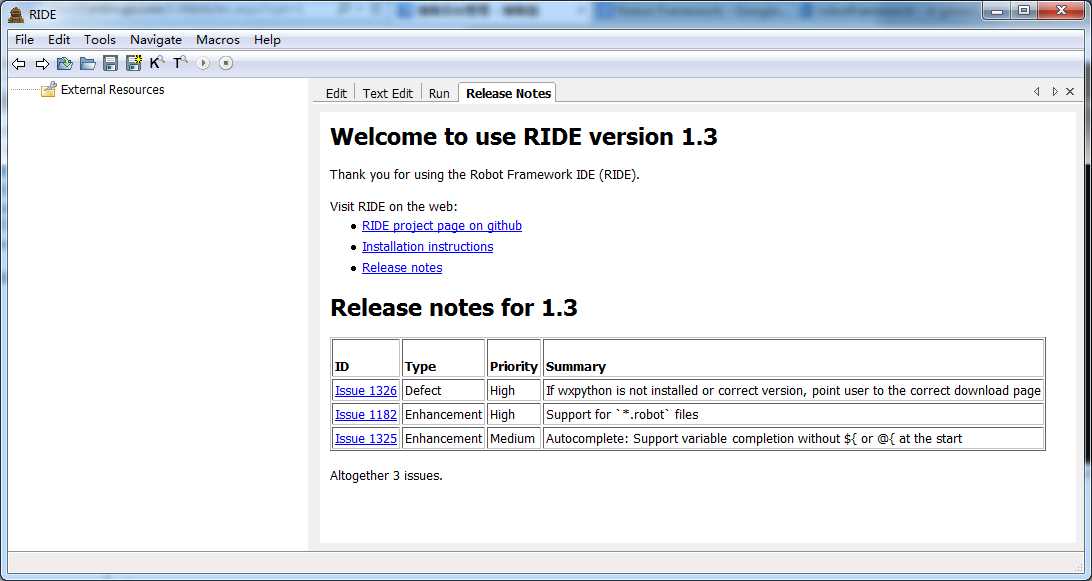Click 'Release notes for 1.3' heading
The width and height of the screenshot is (1092, 581).
click(x=454, y=308)
